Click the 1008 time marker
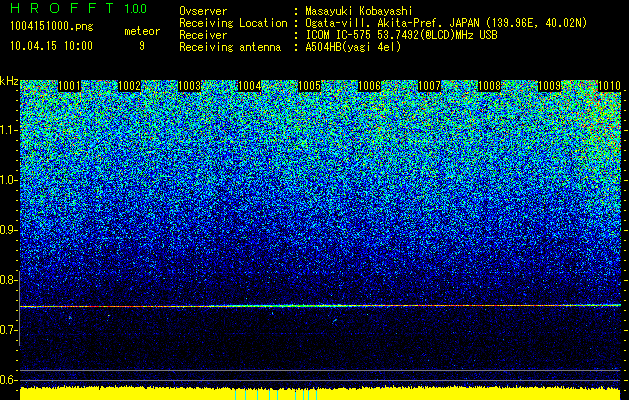 pos(489,86)
